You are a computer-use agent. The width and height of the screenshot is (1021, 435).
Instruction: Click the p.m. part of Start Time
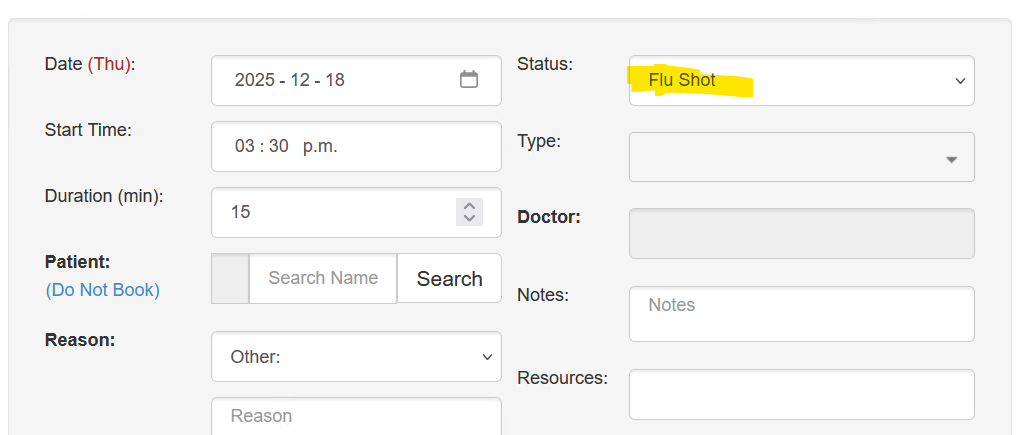click(320, 146)
